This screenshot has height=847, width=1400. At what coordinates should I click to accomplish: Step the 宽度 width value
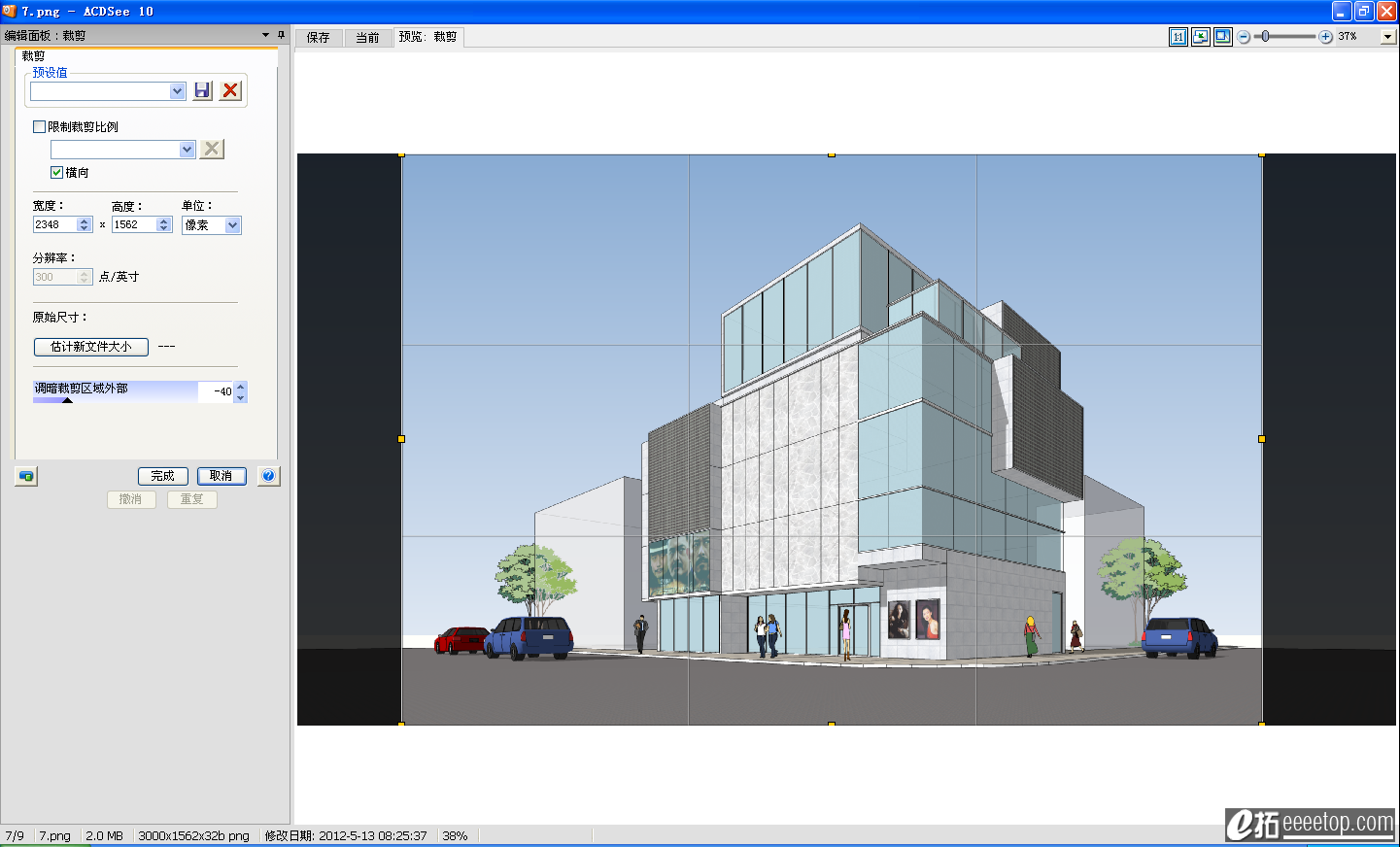pyautogui.click(x=85, y=224)
